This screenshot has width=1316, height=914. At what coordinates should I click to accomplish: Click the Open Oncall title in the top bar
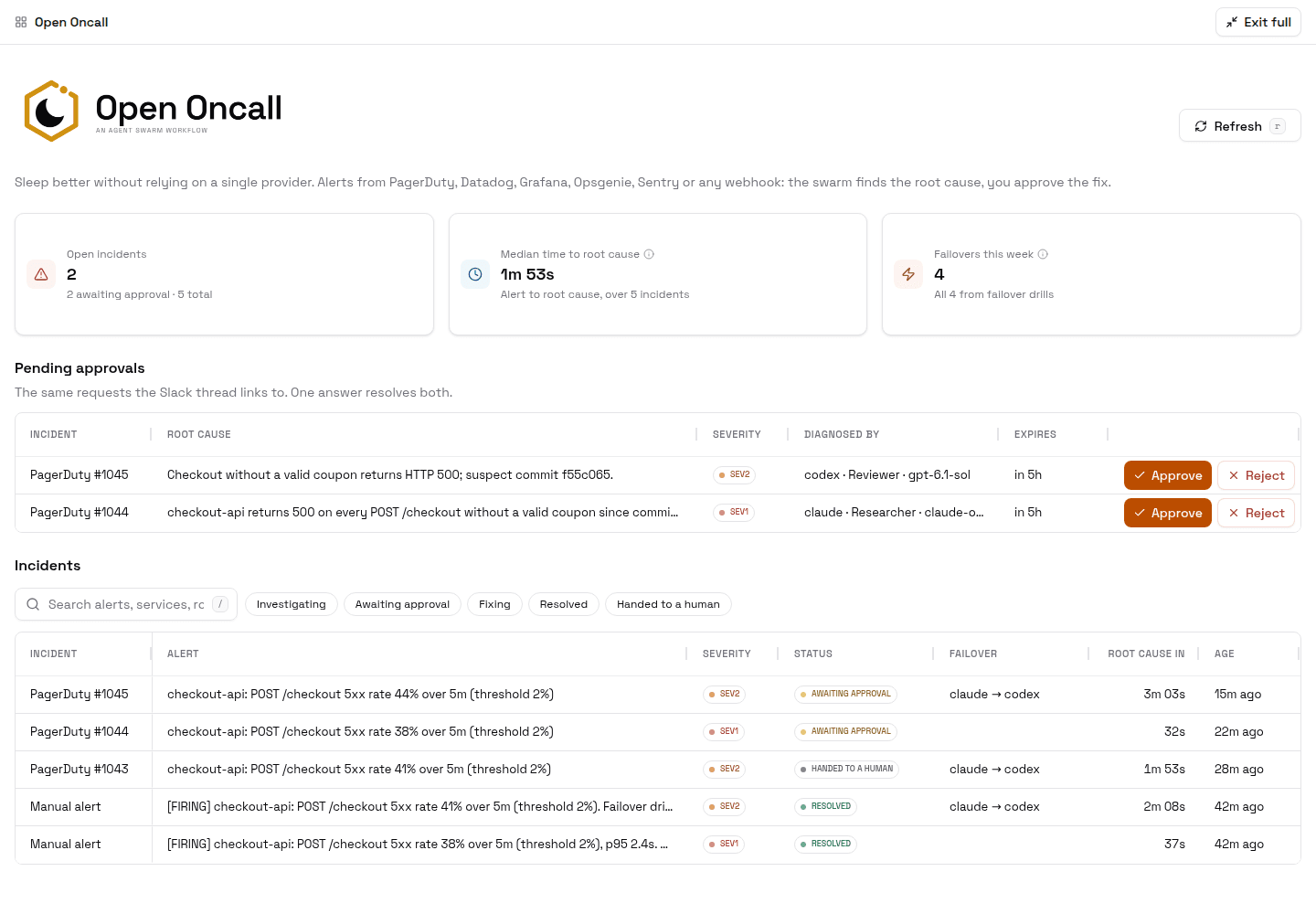[x=71, y=22]
